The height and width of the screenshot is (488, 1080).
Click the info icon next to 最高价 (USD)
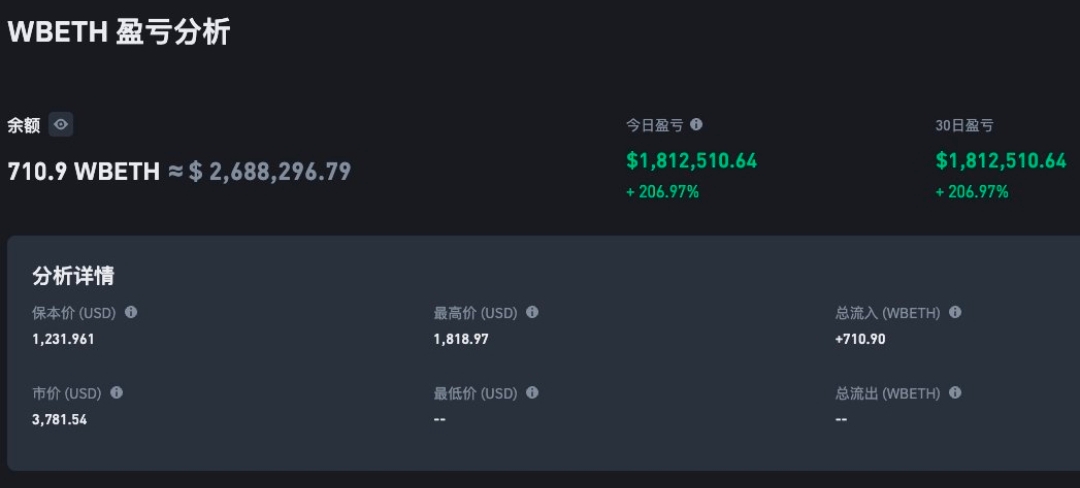(x=532, y=312)
